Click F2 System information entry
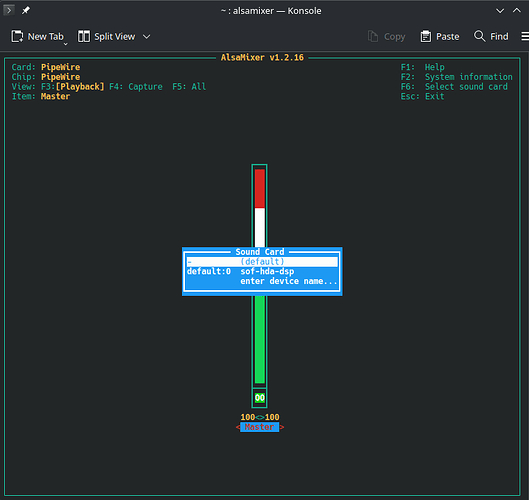529x500 pixels. [456, 77]
